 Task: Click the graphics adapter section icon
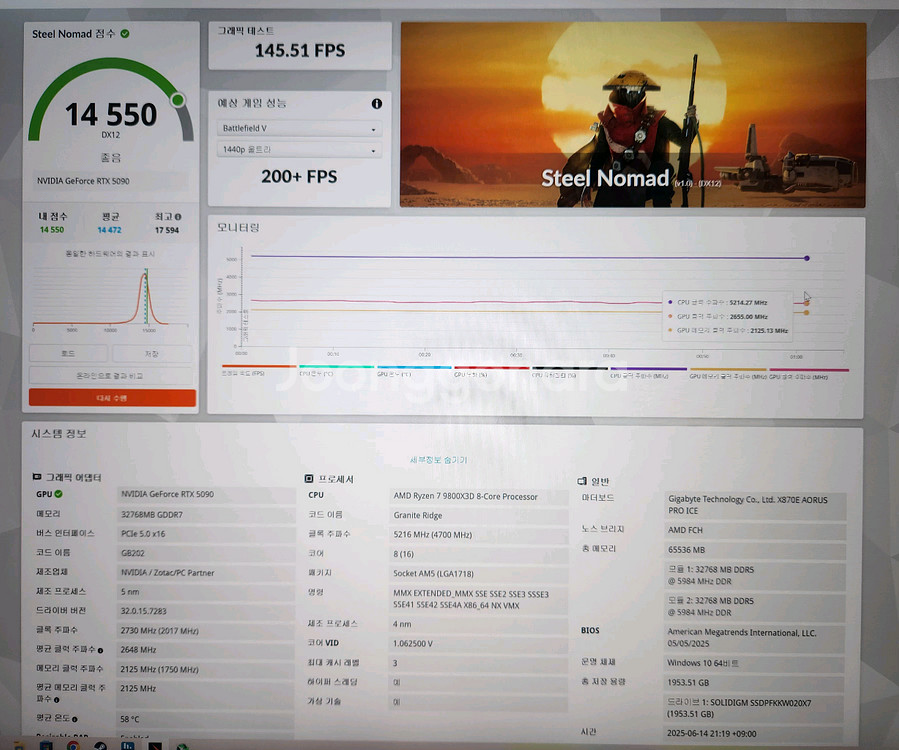(x=37, y=476)
